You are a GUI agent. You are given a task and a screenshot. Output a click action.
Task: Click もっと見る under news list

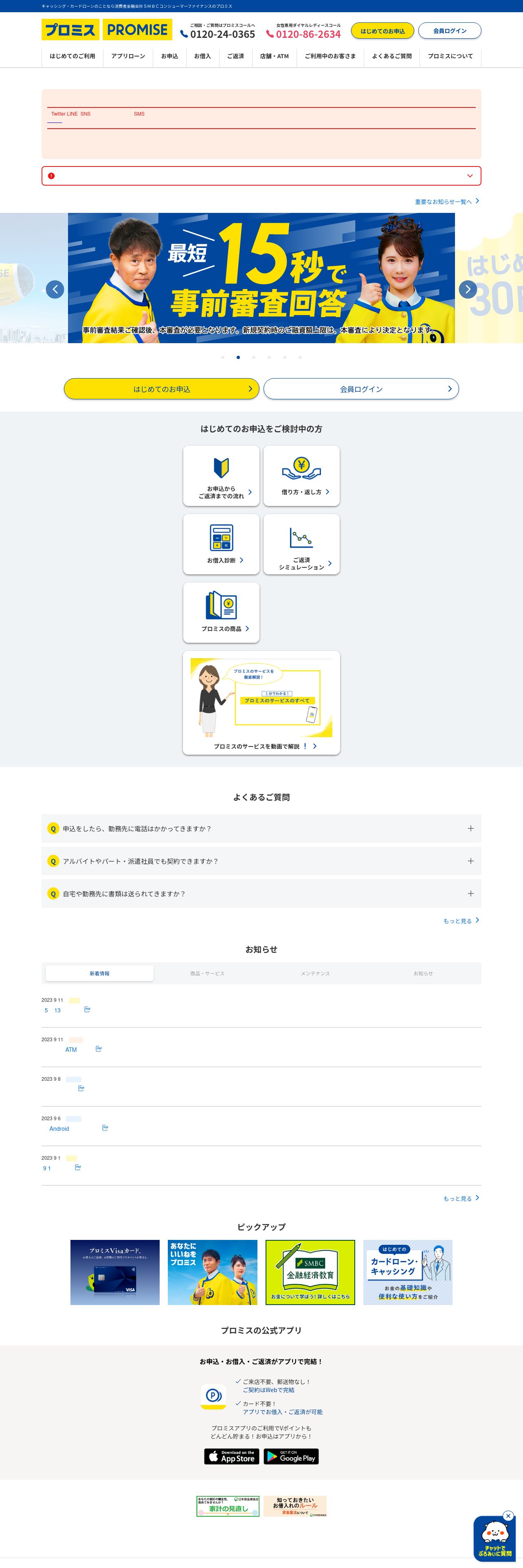pos(461,1198)
